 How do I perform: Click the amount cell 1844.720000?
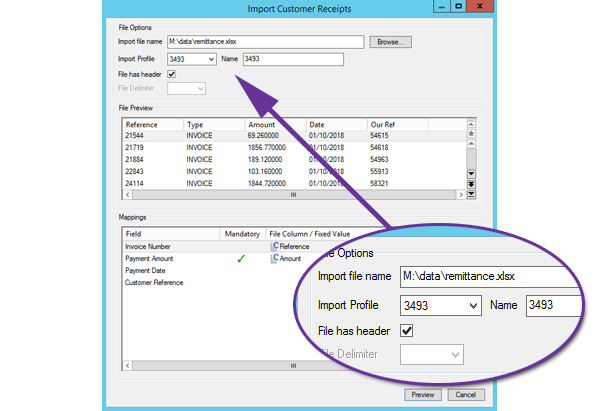tap(267, 183)
